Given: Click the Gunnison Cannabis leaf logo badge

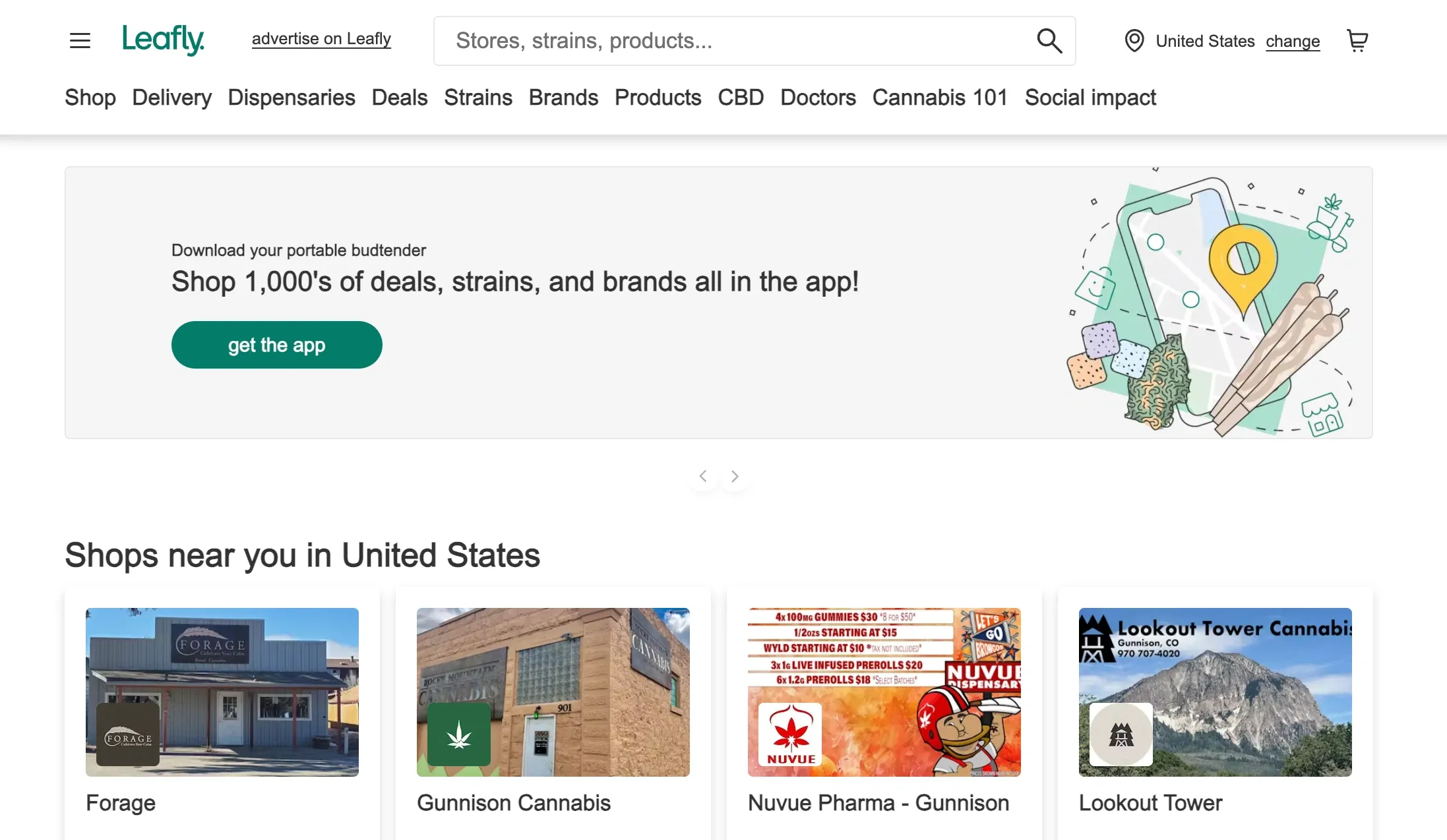Looking at the screenshot, I should point(459,734).
